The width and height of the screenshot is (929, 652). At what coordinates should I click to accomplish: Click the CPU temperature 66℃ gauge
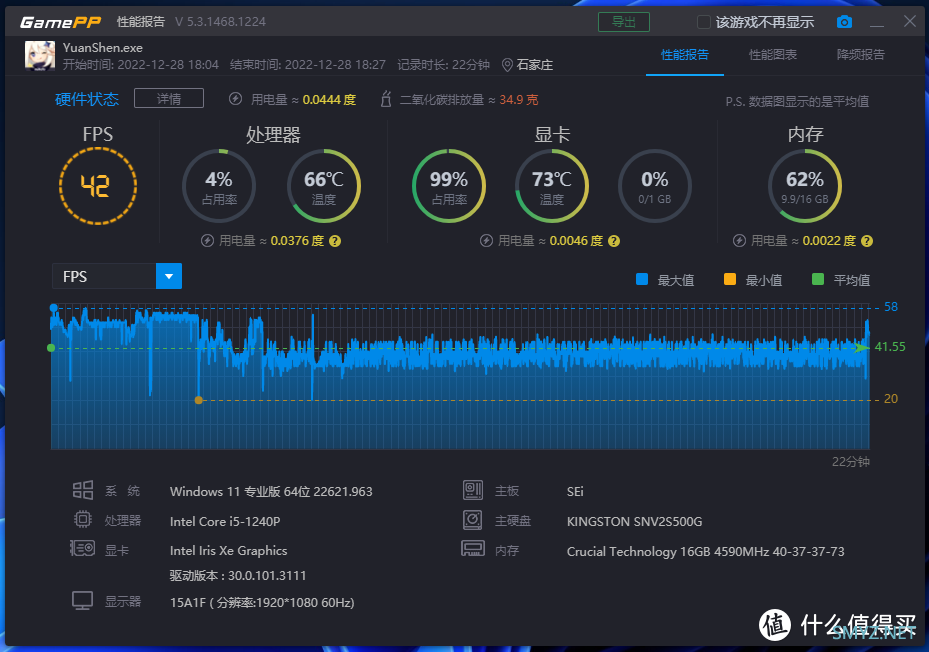pos(323,186)
